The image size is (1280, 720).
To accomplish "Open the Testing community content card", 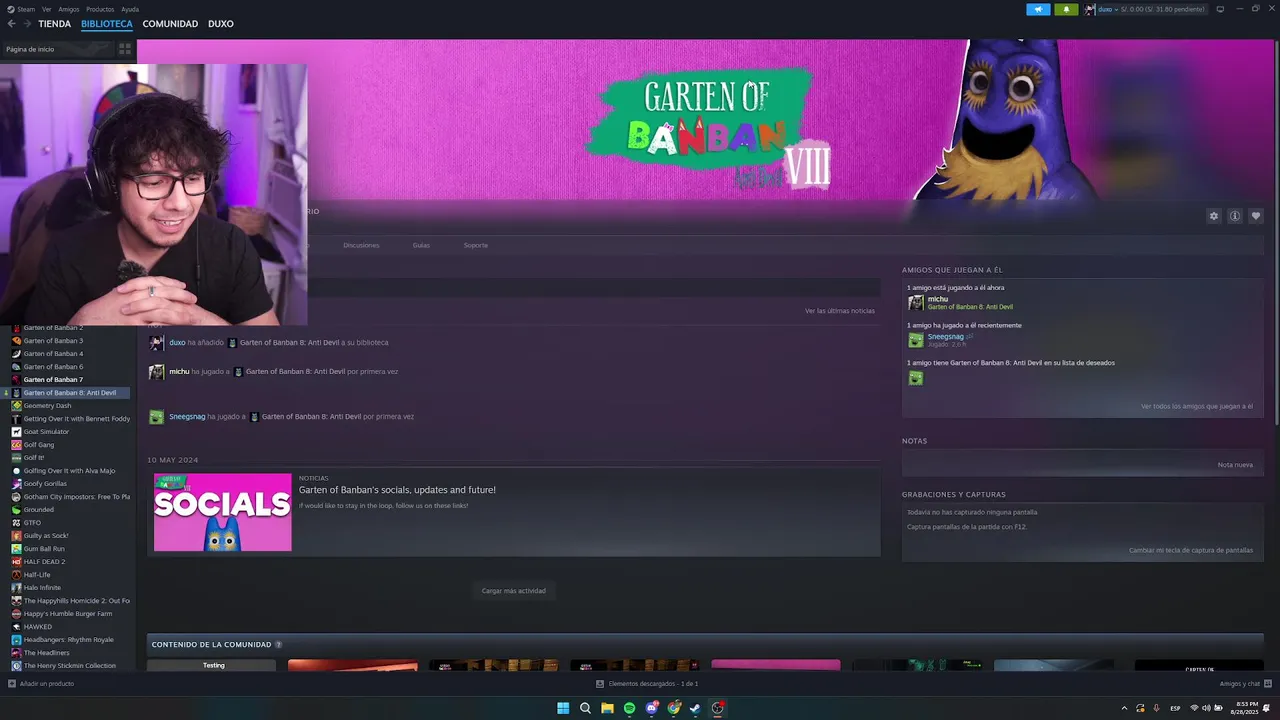I will pyautogui.click(x=211, y=665).
